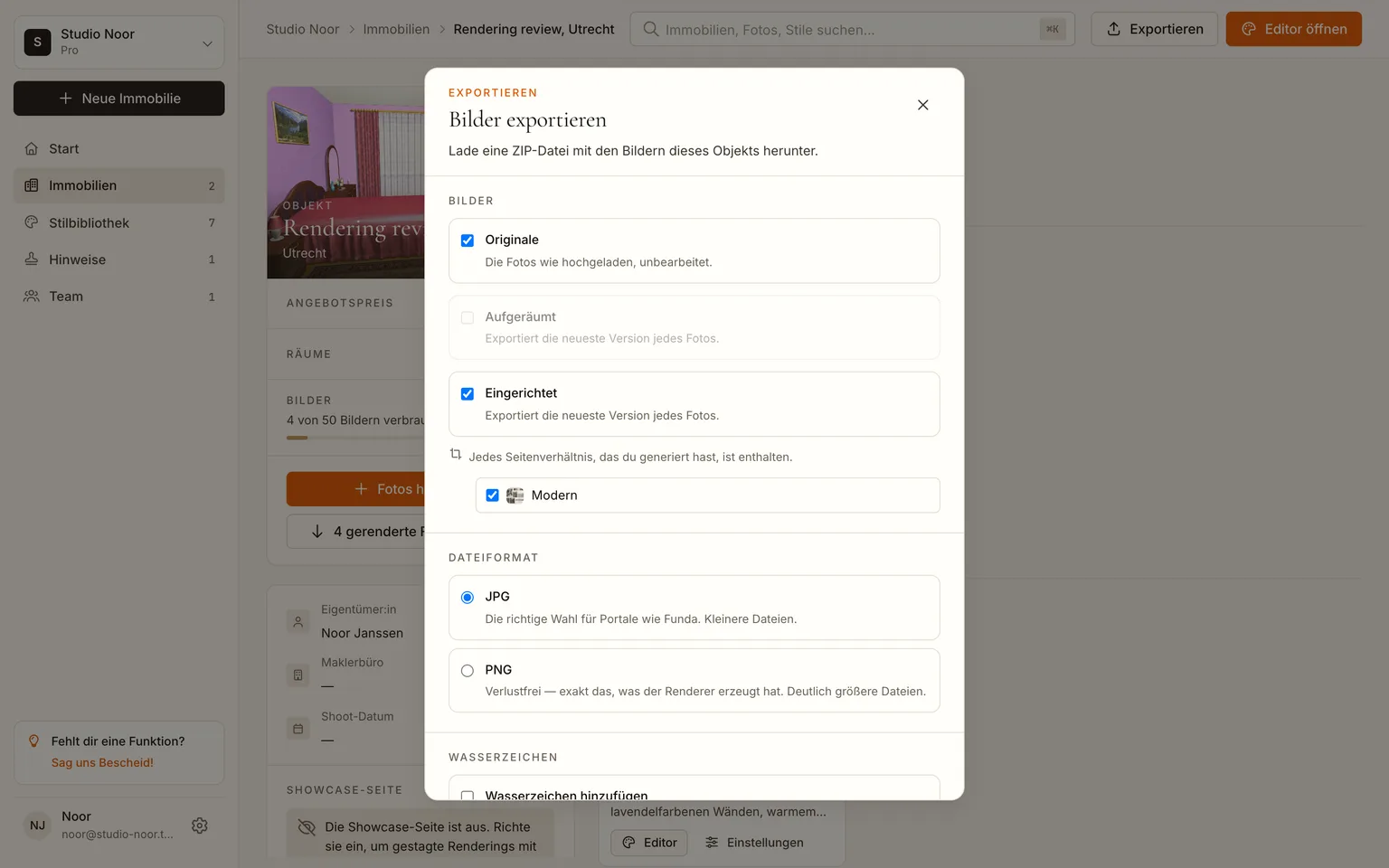
Task: Select the PNG file format radio
Action: [468, 671]
